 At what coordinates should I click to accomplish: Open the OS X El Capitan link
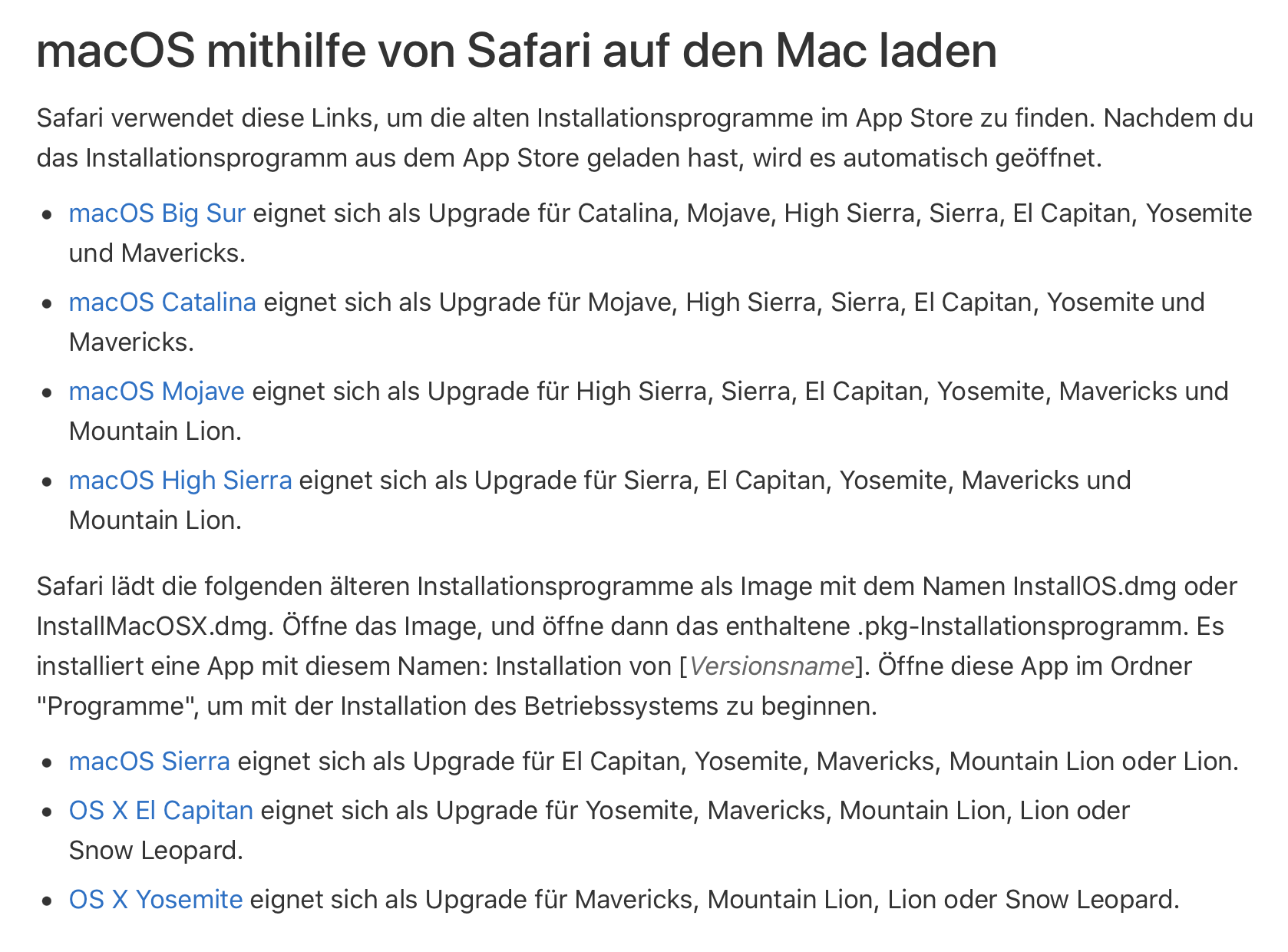click(160, 811)
